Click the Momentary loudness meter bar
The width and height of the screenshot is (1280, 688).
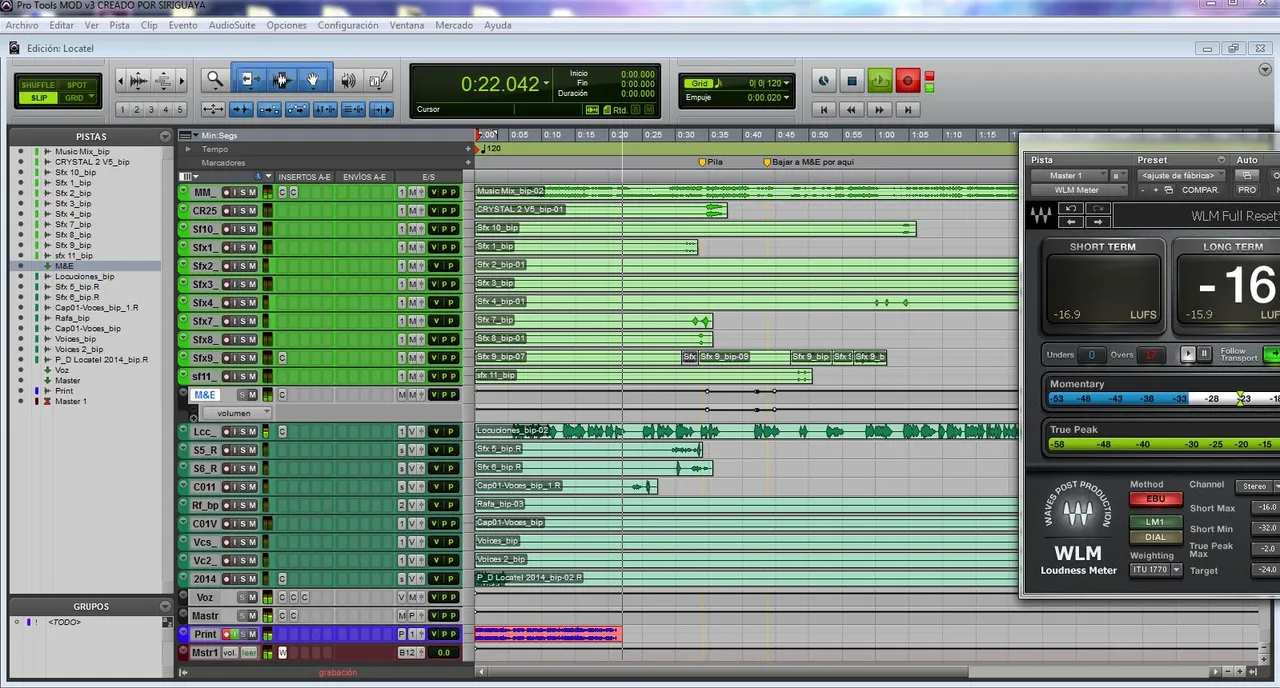click(1163, 399)
